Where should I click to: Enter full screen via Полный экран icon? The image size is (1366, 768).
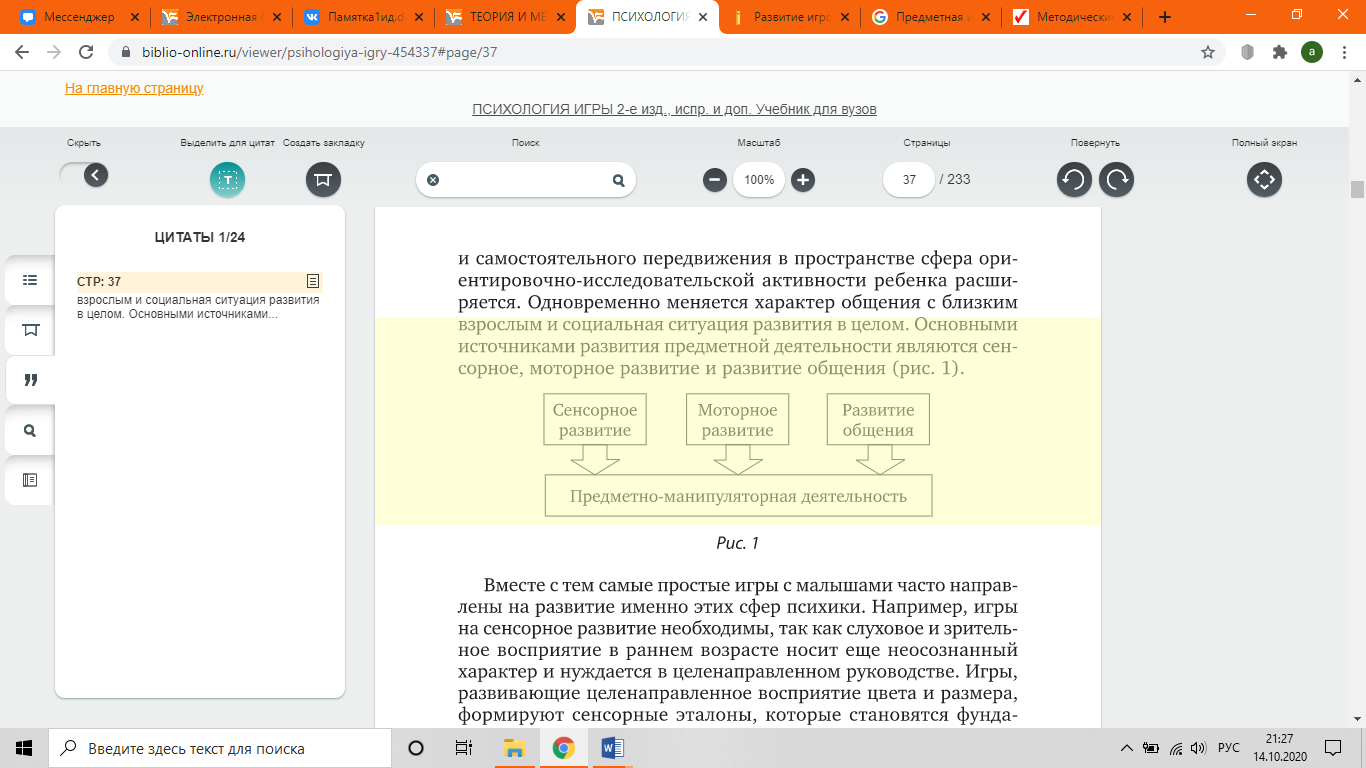[x=1264, y=180]
